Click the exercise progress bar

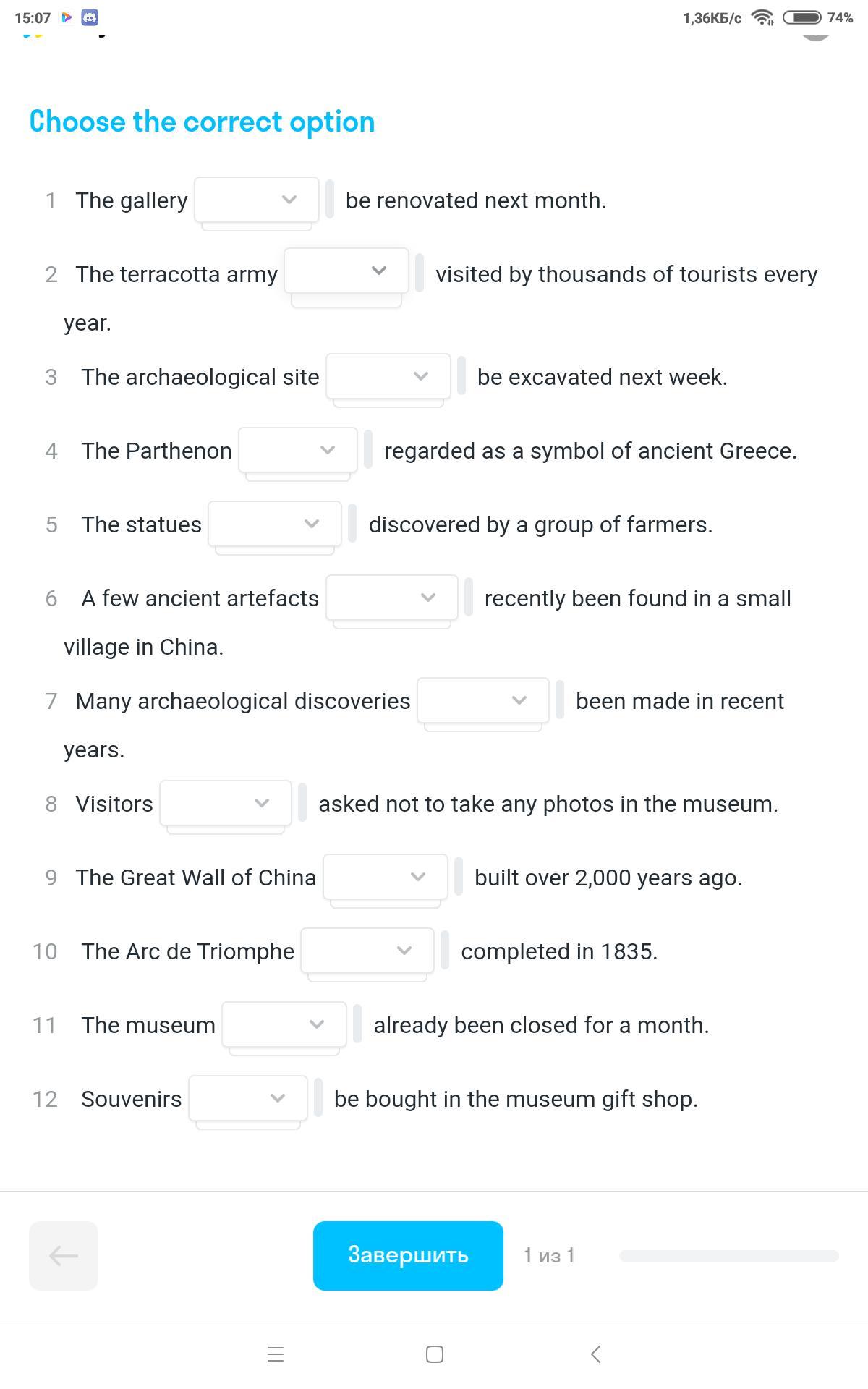(x=729, y=1256)
